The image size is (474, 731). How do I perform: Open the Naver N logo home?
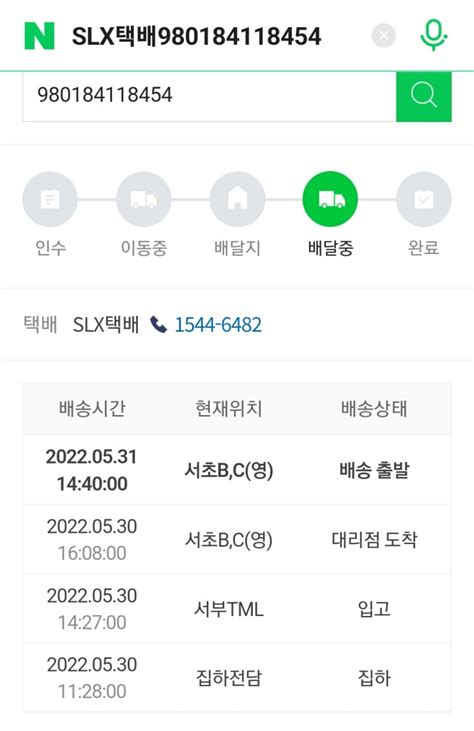pos(39,36)
